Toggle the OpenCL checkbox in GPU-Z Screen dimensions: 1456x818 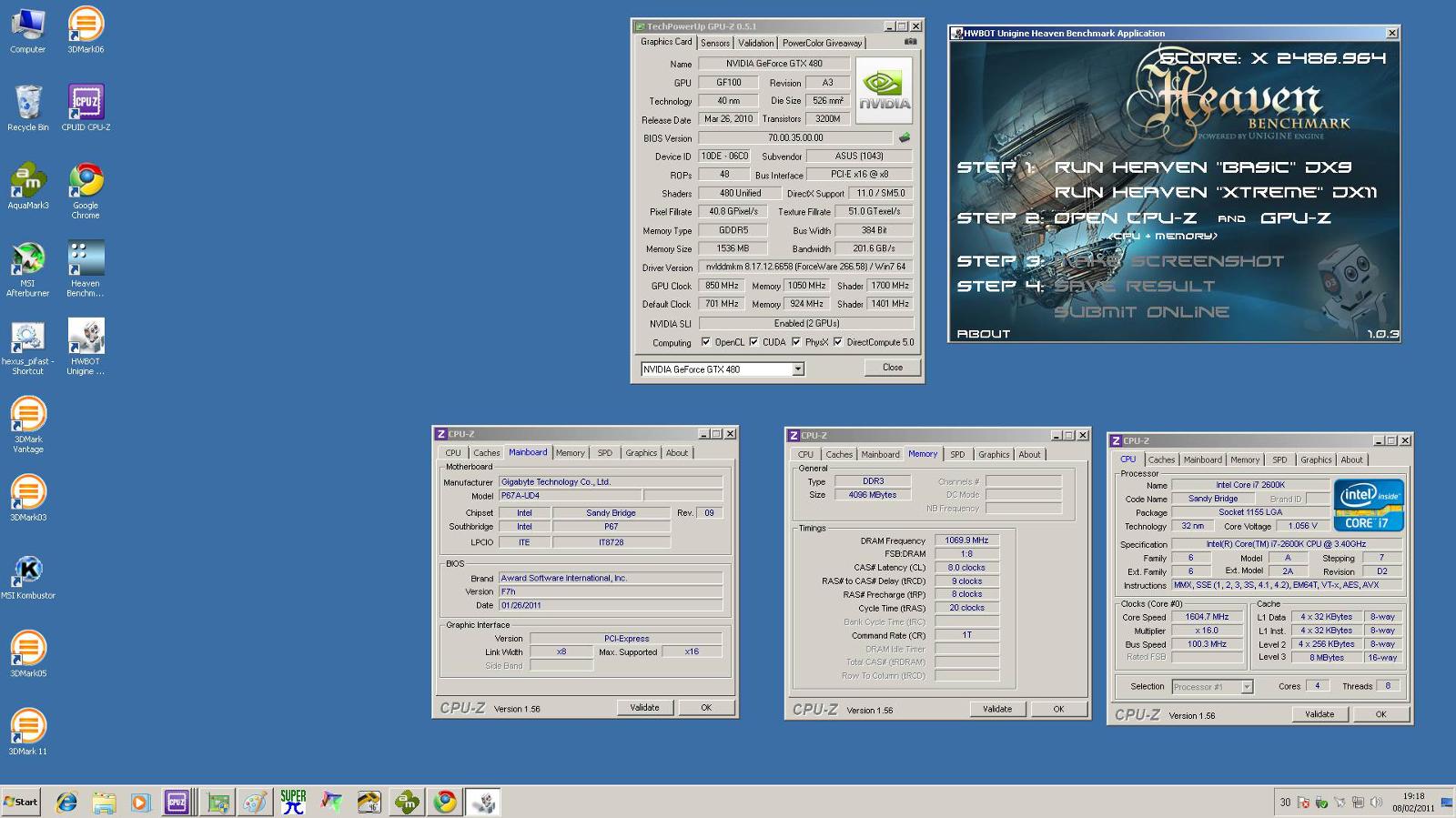(x=705, y=342)
